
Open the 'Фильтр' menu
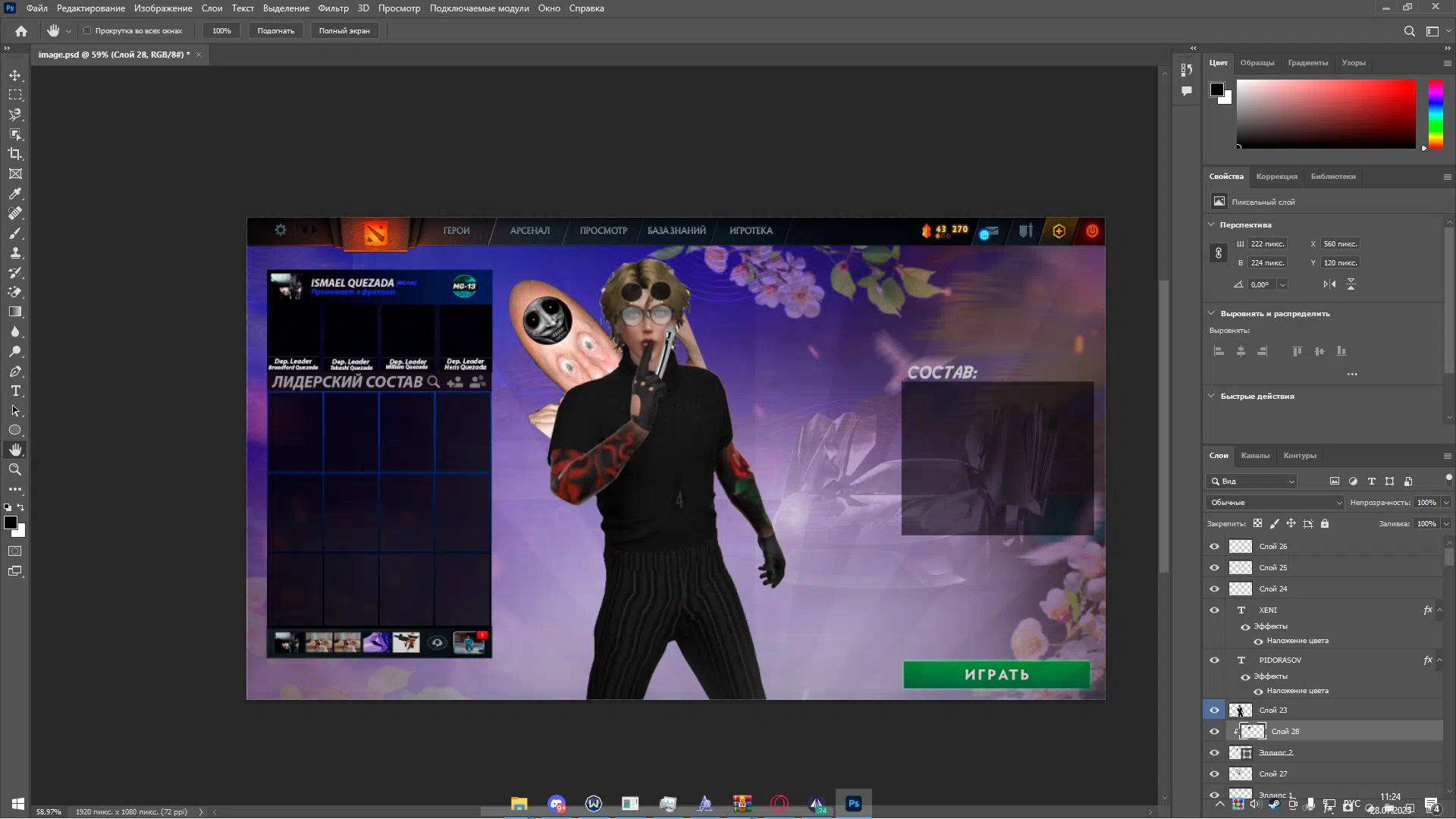(x=334, y=8)
